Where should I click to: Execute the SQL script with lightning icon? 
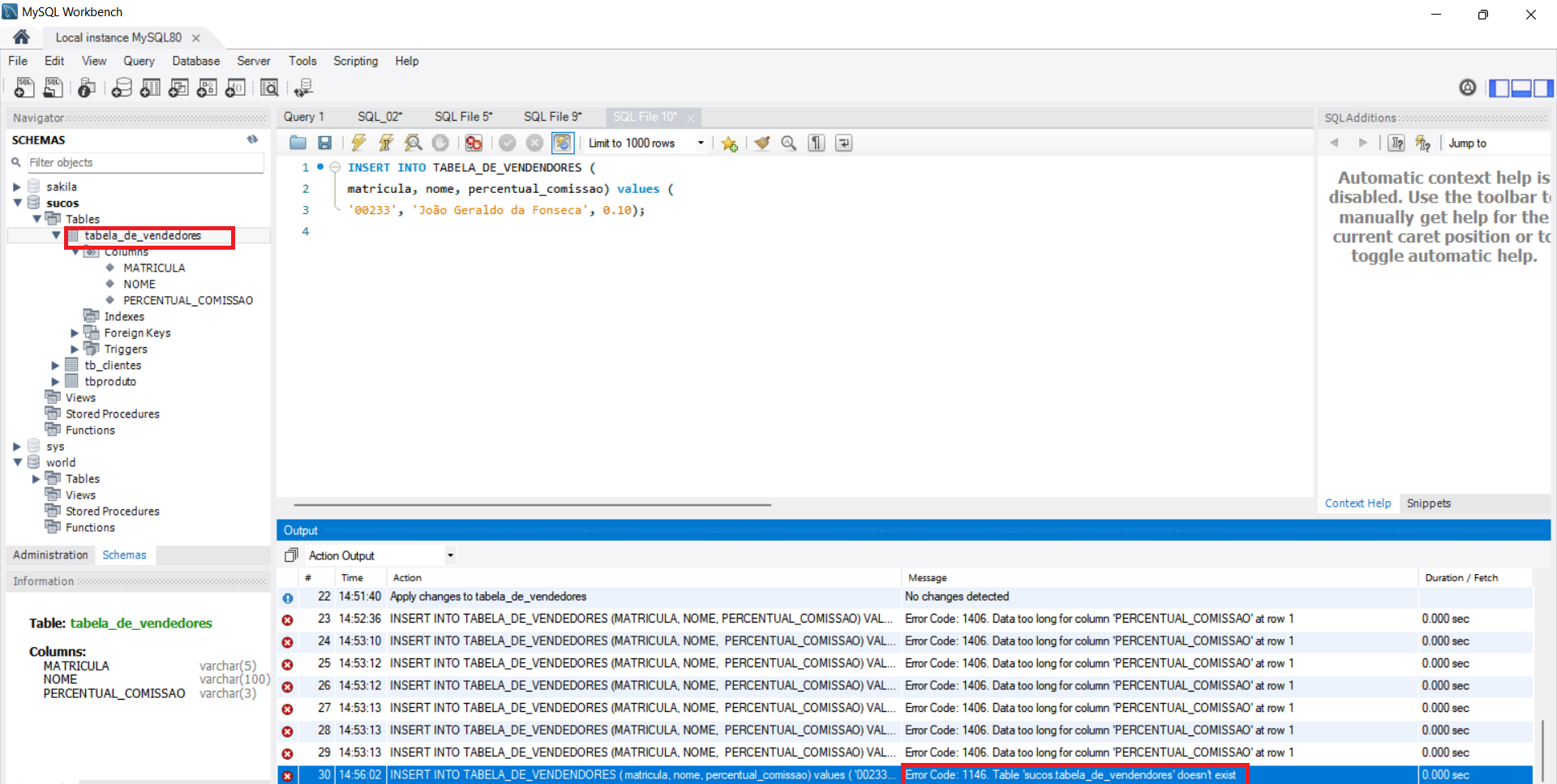[x=358, y=144]
